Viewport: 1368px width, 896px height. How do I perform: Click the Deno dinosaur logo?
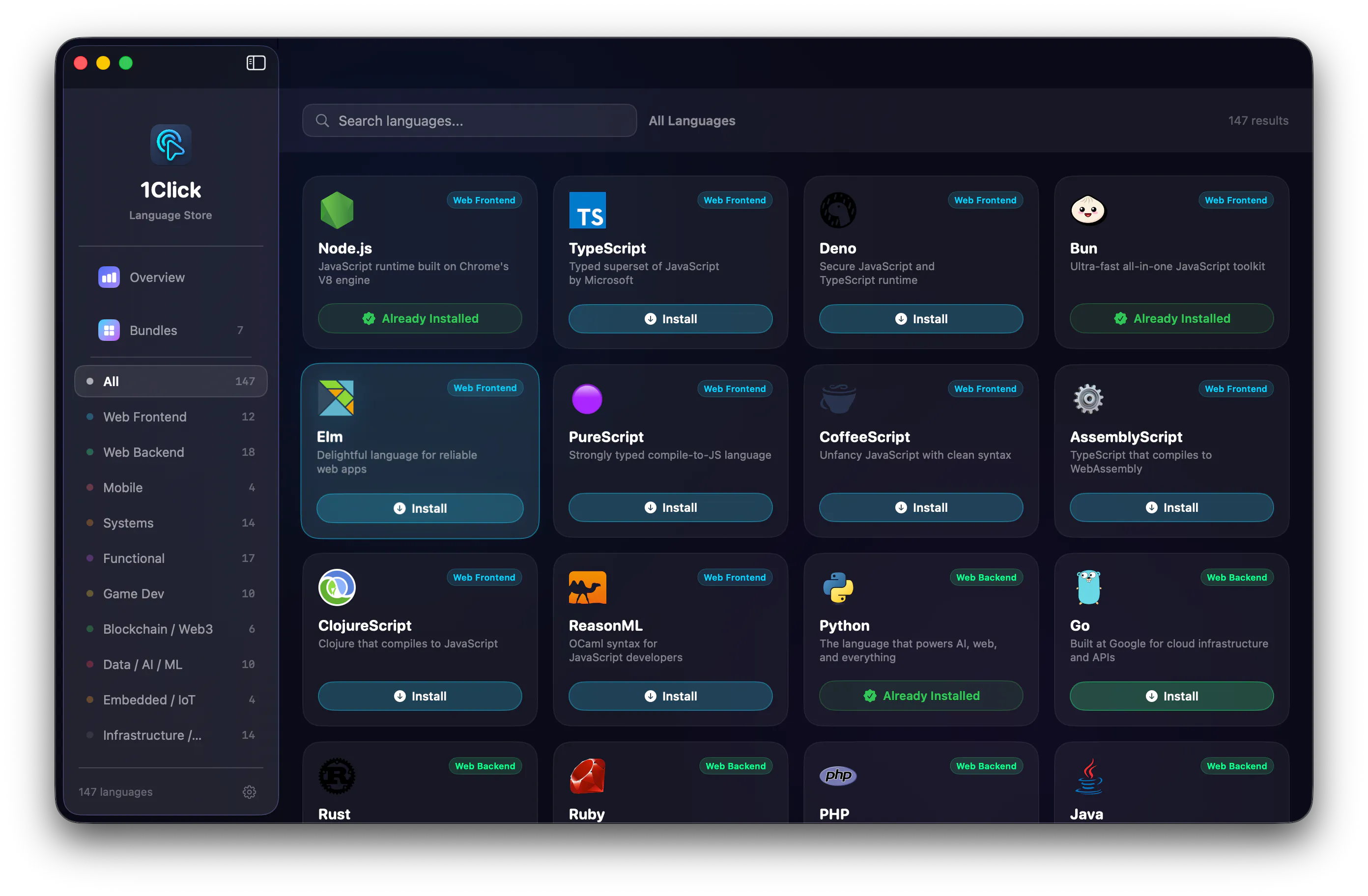point(837,210)
